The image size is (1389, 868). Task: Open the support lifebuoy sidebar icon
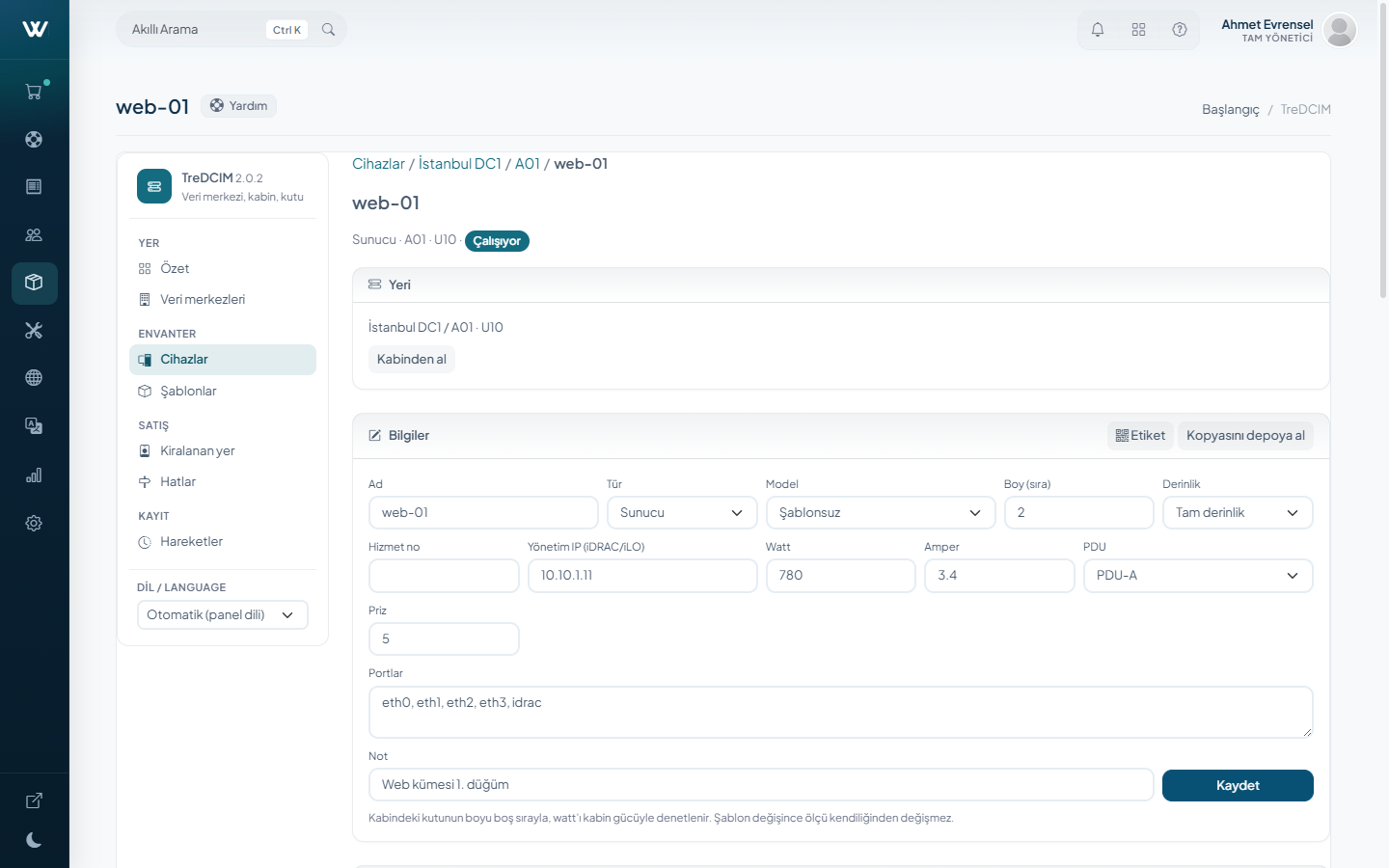(x=34, y=139)
